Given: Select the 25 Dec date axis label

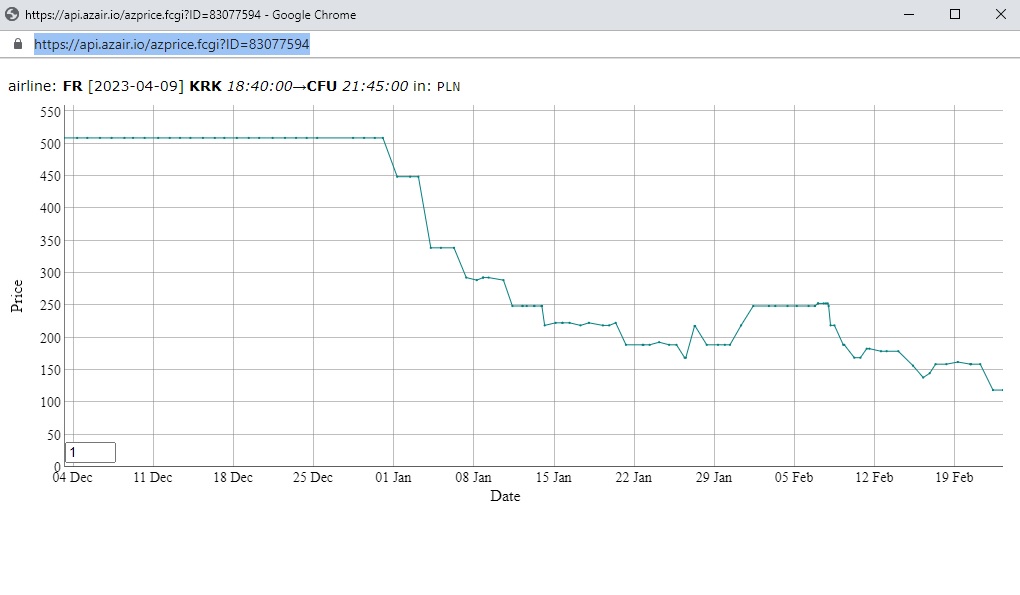Looking at the screenshot, I should point(313,477).
